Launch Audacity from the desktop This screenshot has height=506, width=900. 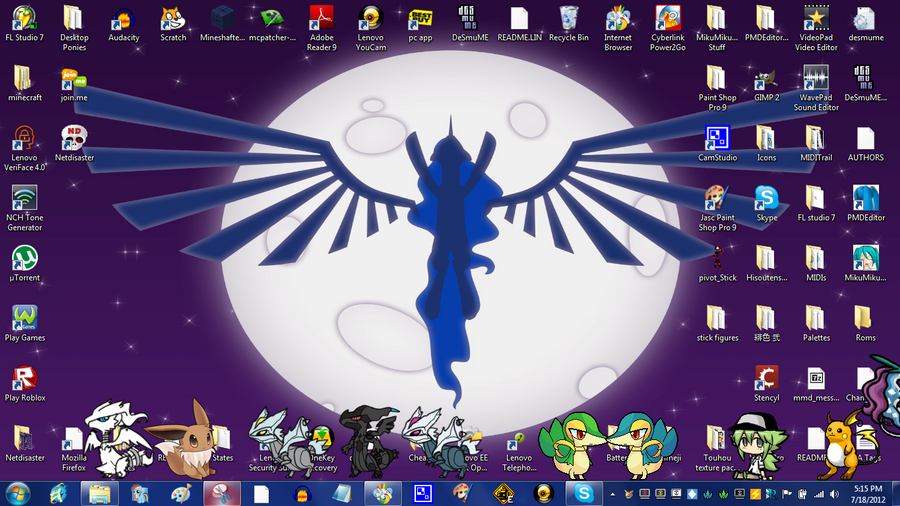pyautogui.click(x=123, y=24)
